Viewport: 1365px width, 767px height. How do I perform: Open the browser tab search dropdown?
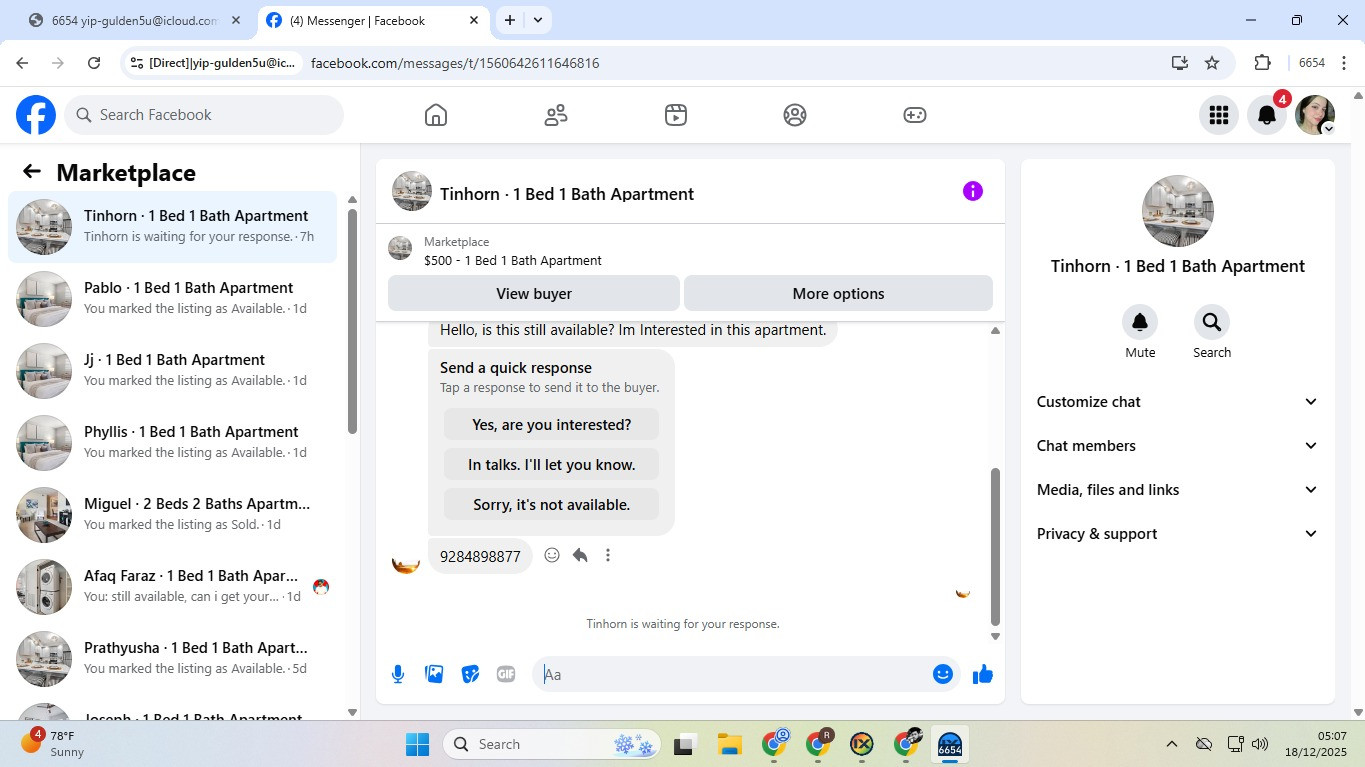538,20
